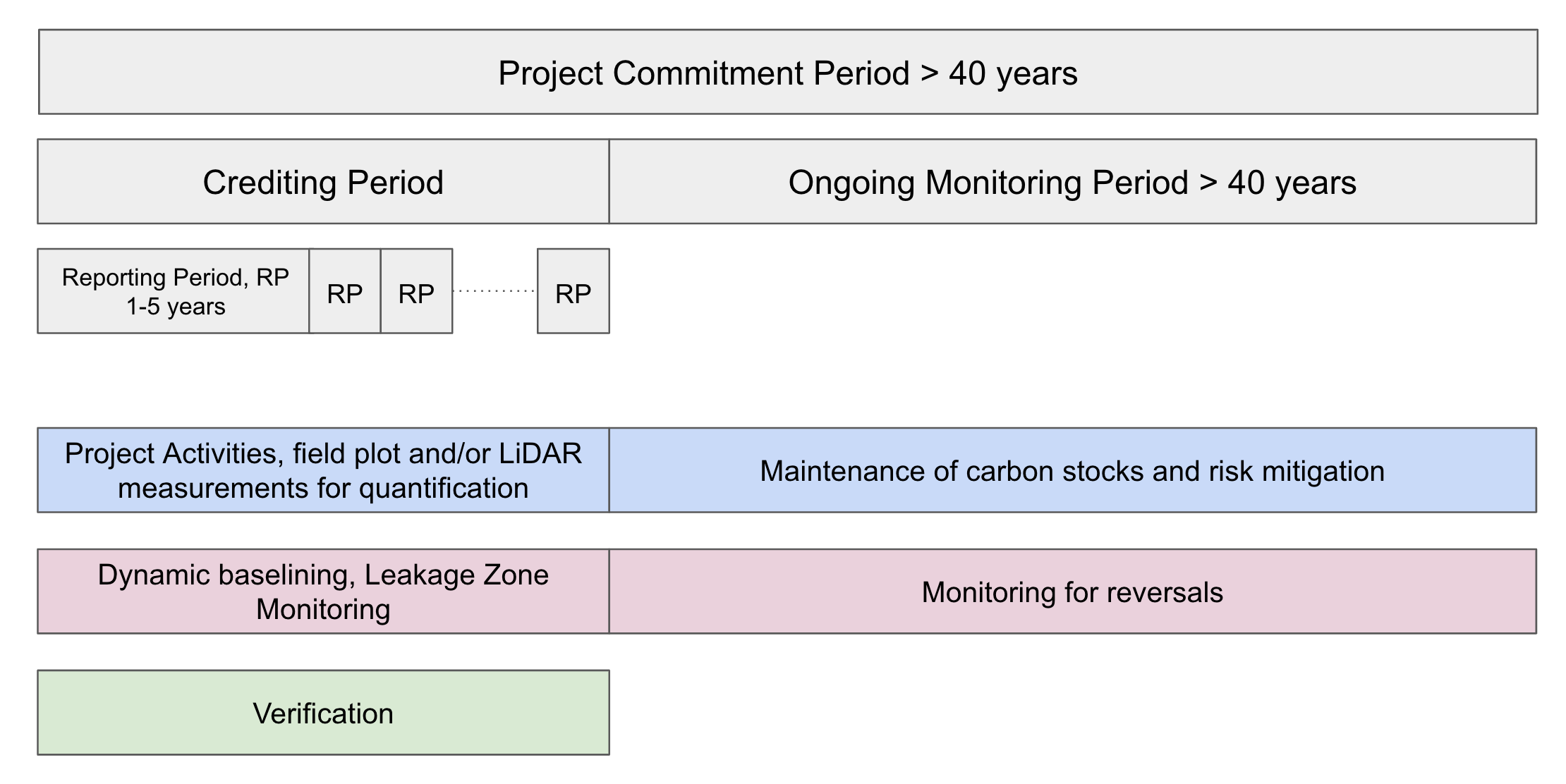Click the second small RP box
This screenshot has width=1566, height=784.
[416, 291]
